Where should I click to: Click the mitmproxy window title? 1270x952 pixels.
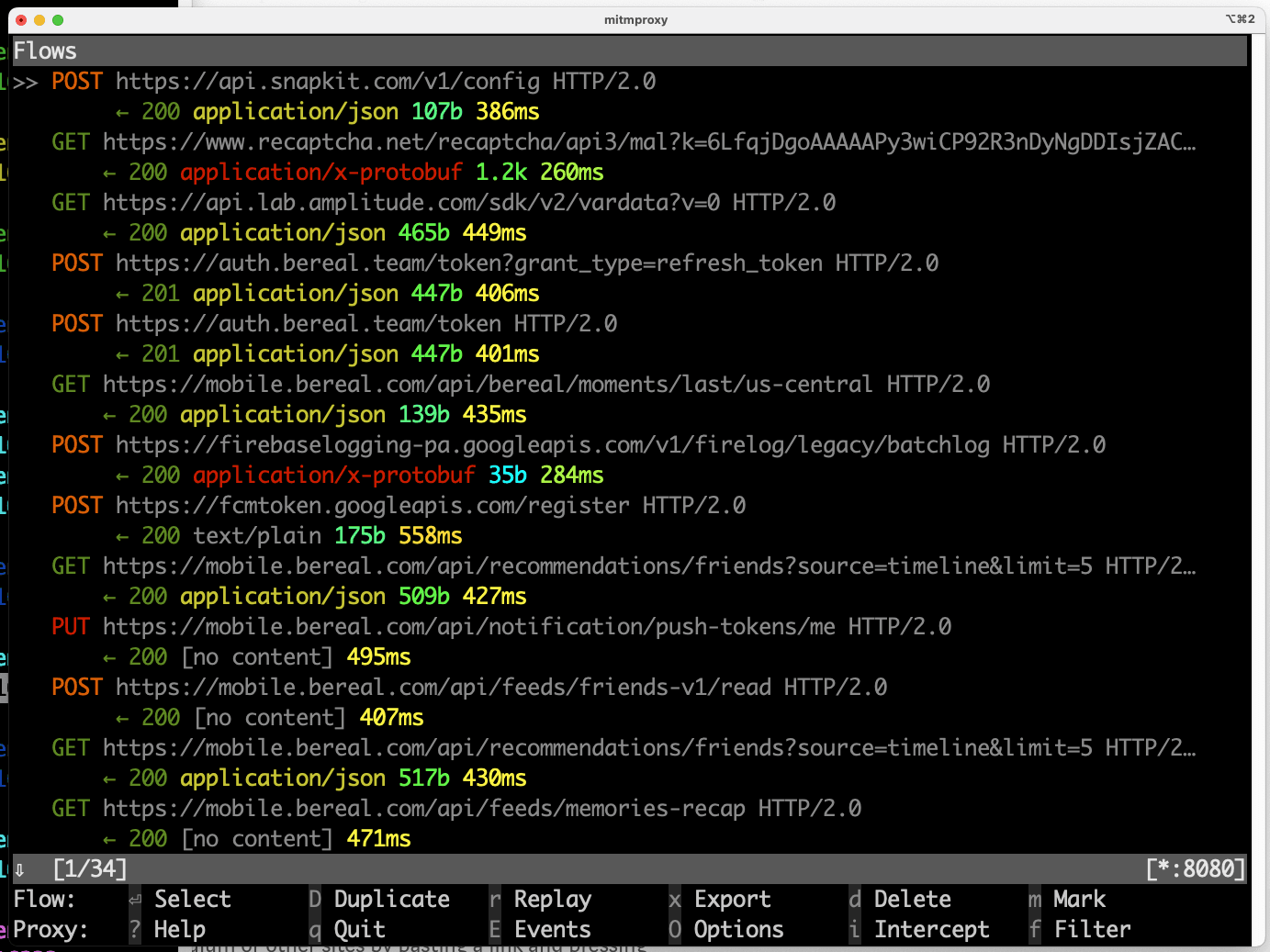point(635,19)
